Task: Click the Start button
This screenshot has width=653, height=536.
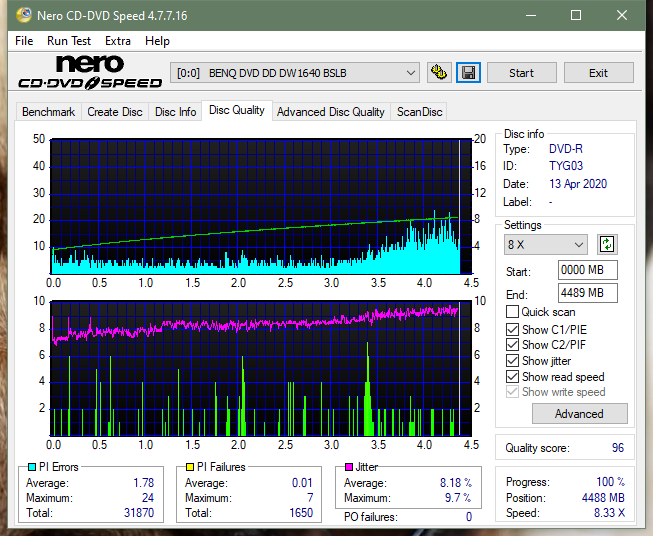Action: point(521,73)
